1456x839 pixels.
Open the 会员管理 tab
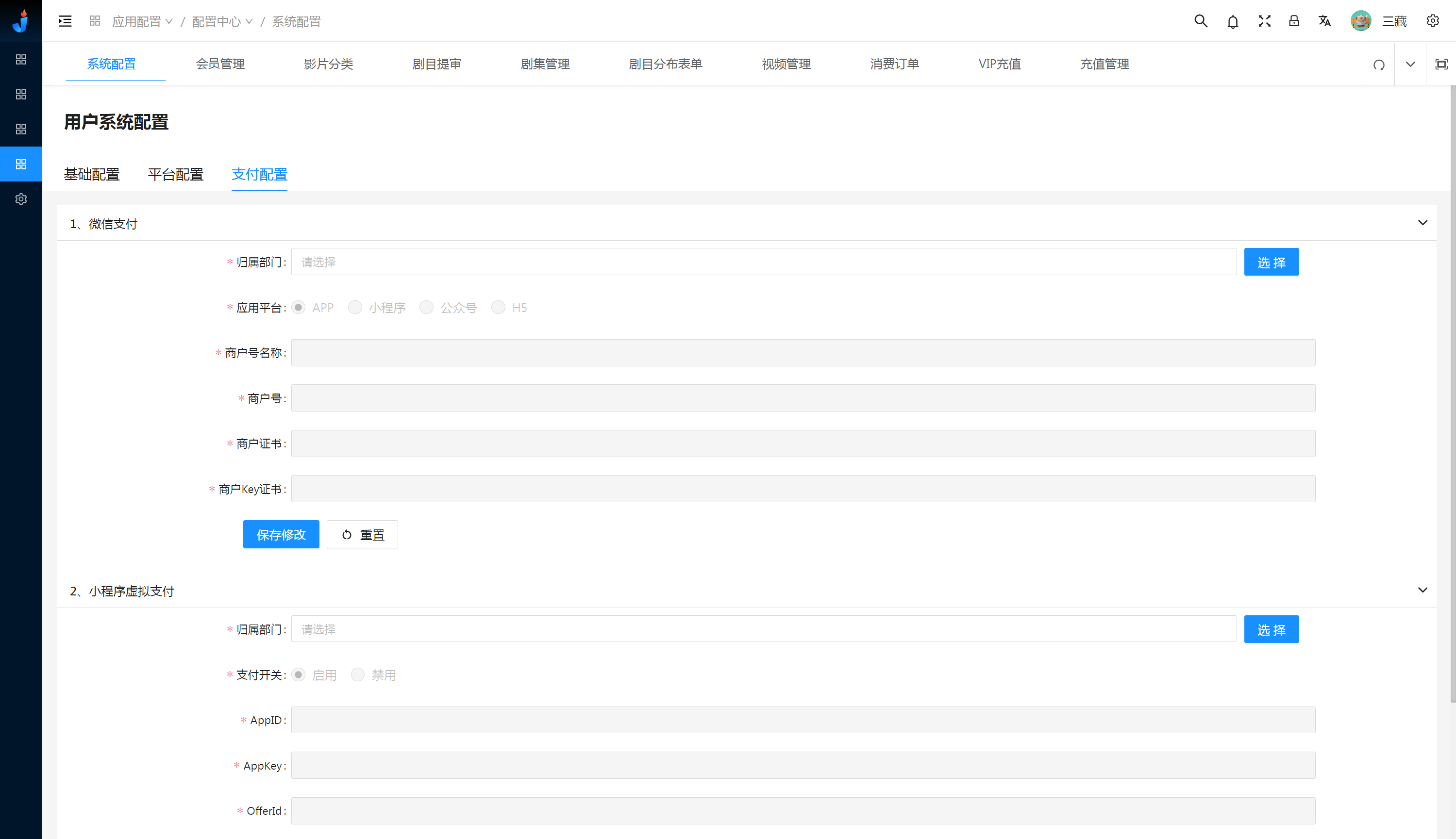[220, 64]
